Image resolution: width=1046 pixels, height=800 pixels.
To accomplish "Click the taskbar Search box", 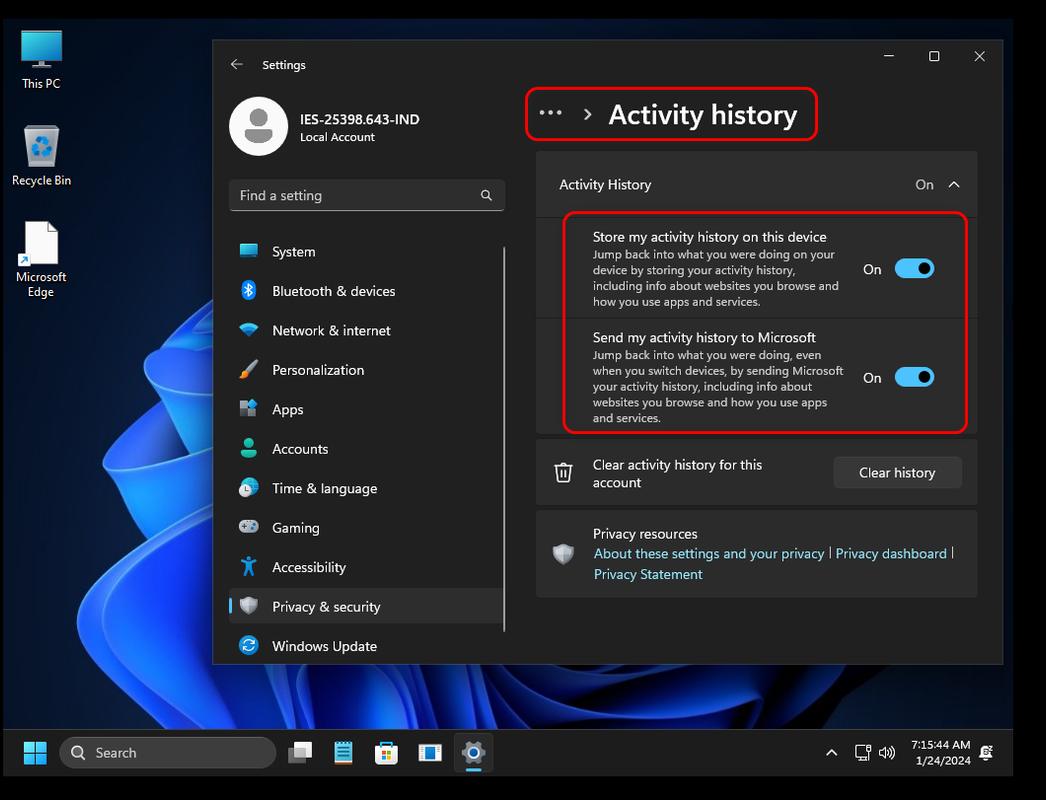I will pos(168,753).
